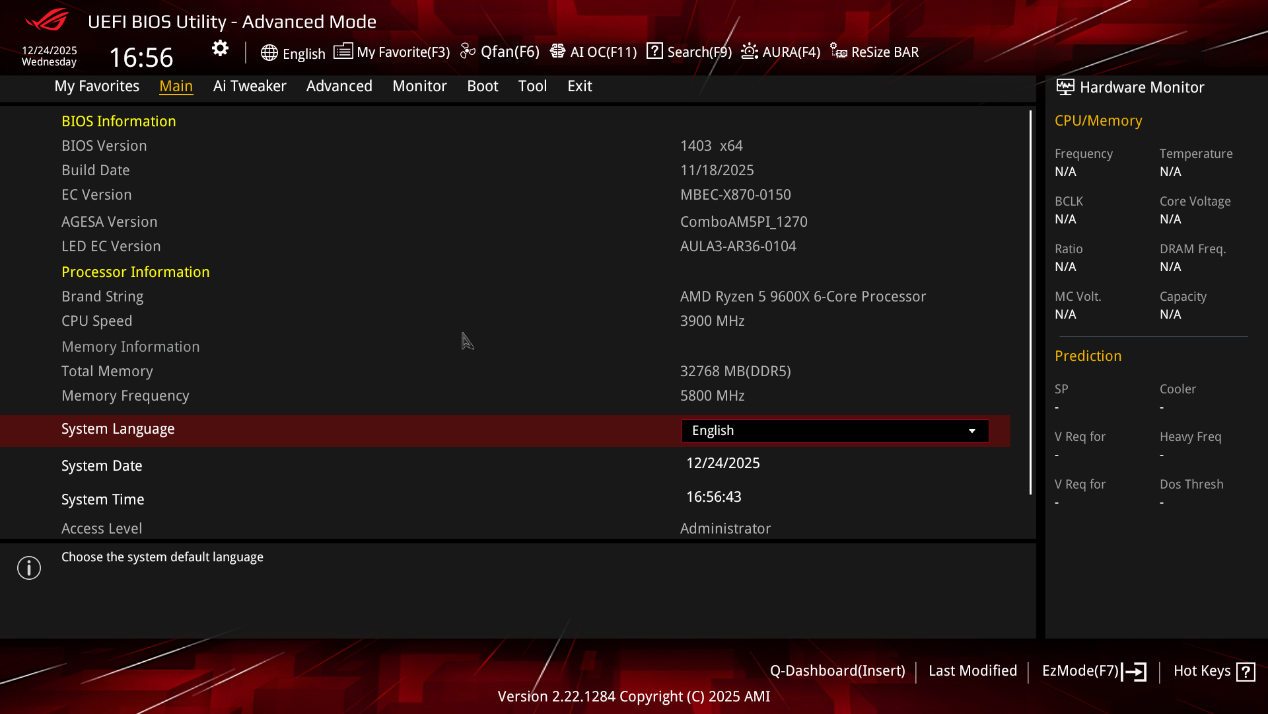The height and width of the screenshot is (714, 1268).
Task: View Last Modified settings
Action: tap(973, 671)
